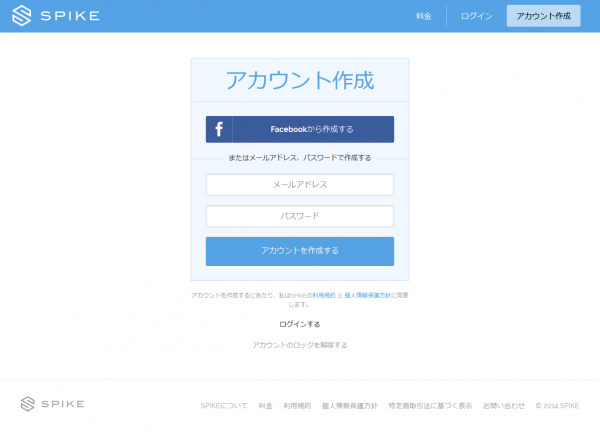Image resolution: width=600 pixels, height=432 pixels.
Task: Open 利用規約 in the footer
Action: point(297,406)
